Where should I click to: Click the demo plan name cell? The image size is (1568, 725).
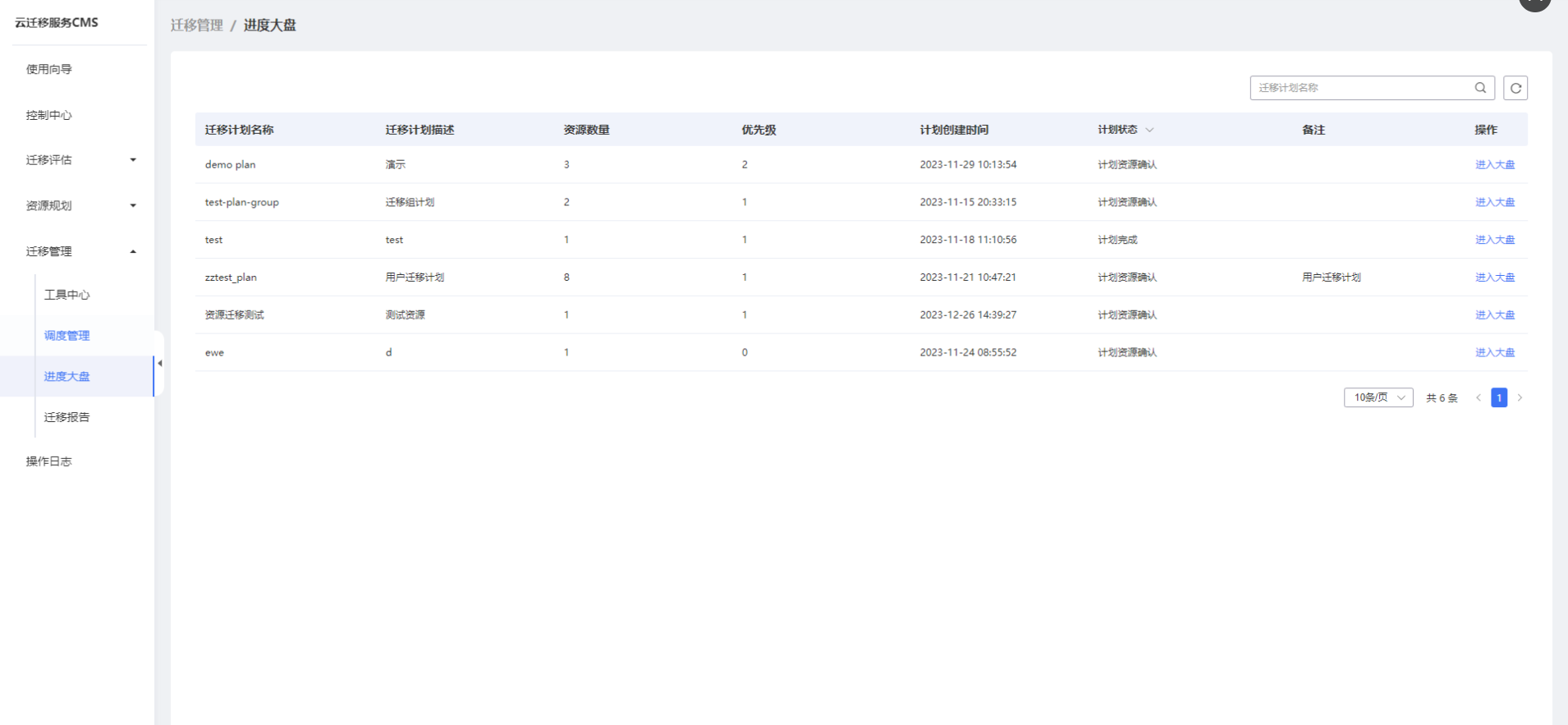(231, 164)
